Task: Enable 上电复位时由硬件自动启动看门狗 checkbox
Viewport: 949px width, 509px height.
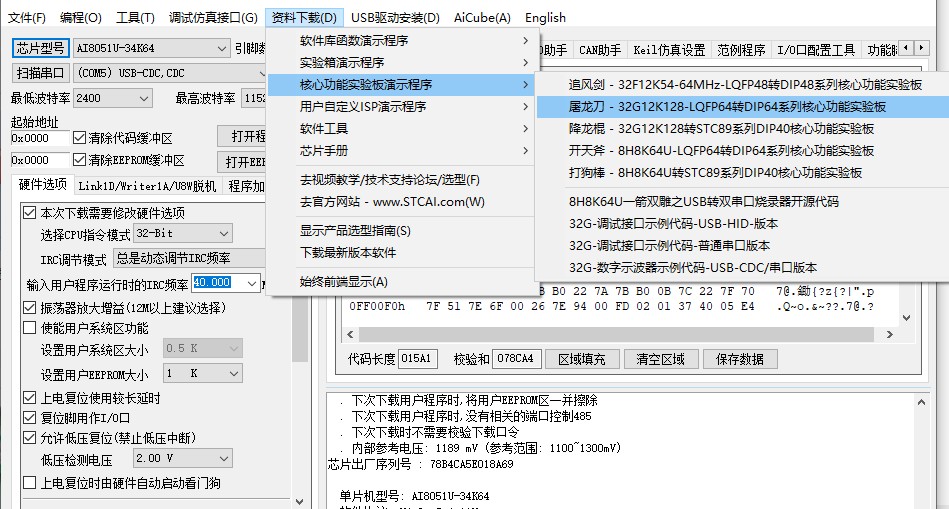Action: tap(29, 483)
